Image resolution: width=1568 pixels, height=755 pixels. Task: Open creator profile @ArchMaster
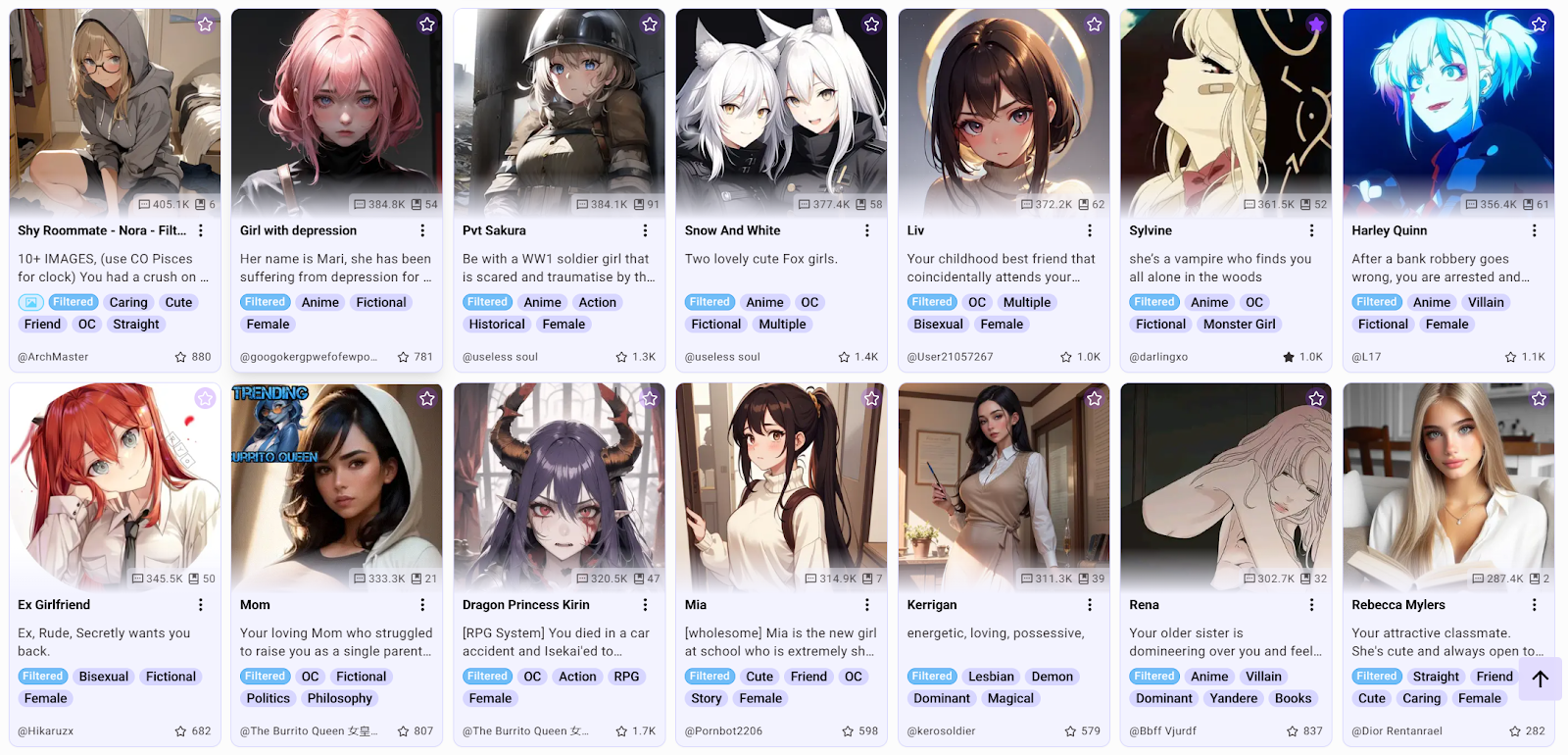point(53,357)
